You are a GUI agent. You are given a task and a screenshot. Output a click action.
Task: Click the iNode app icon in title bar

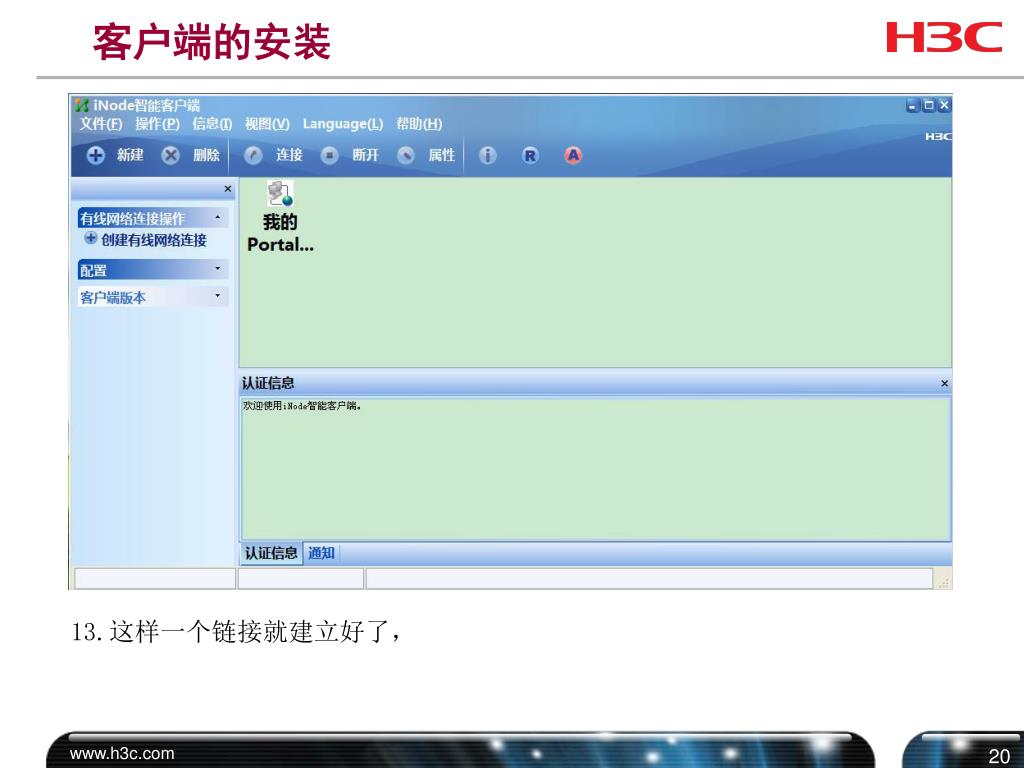pyautogui.click(x=82, y=104)
